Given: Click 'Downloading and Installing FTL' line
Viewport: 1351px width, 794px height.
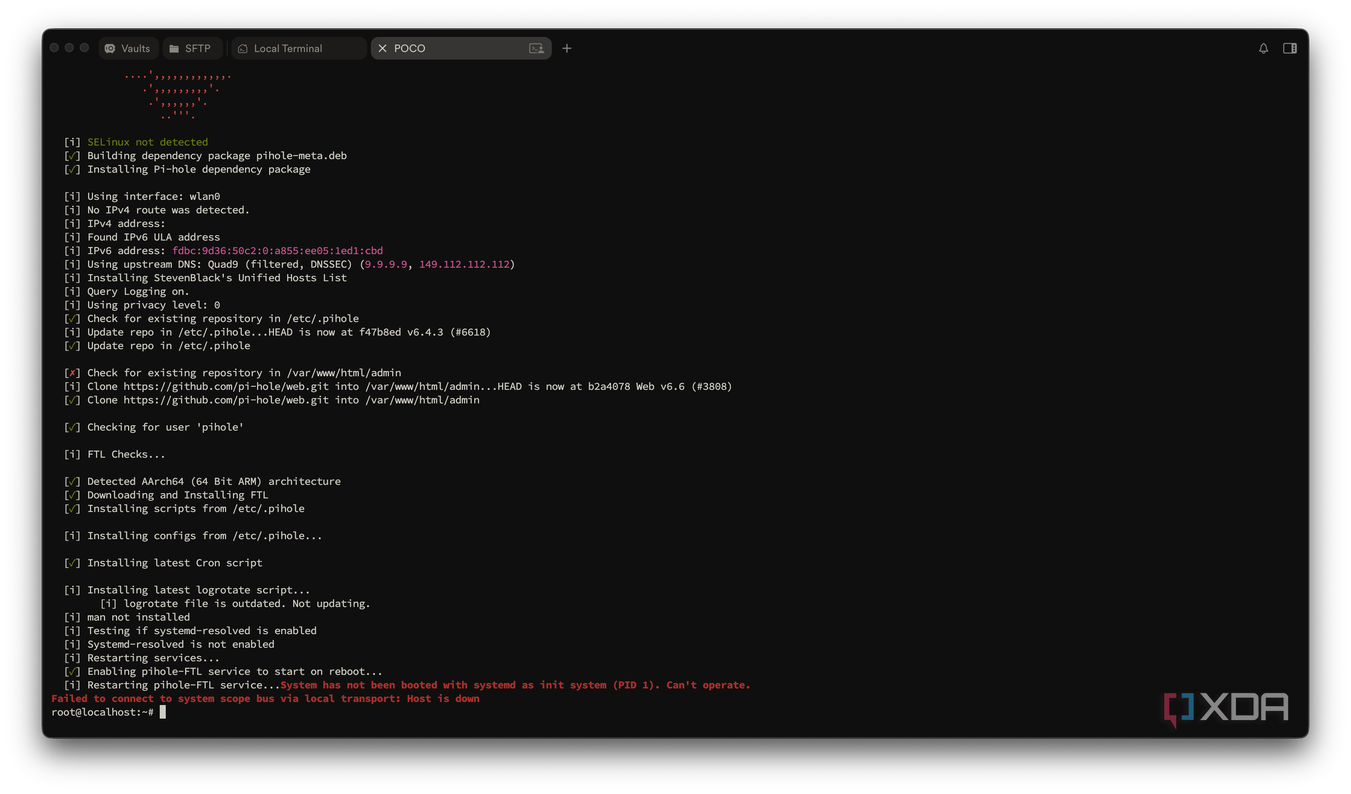Looking at the screenshot, I should tap(178, 495).
